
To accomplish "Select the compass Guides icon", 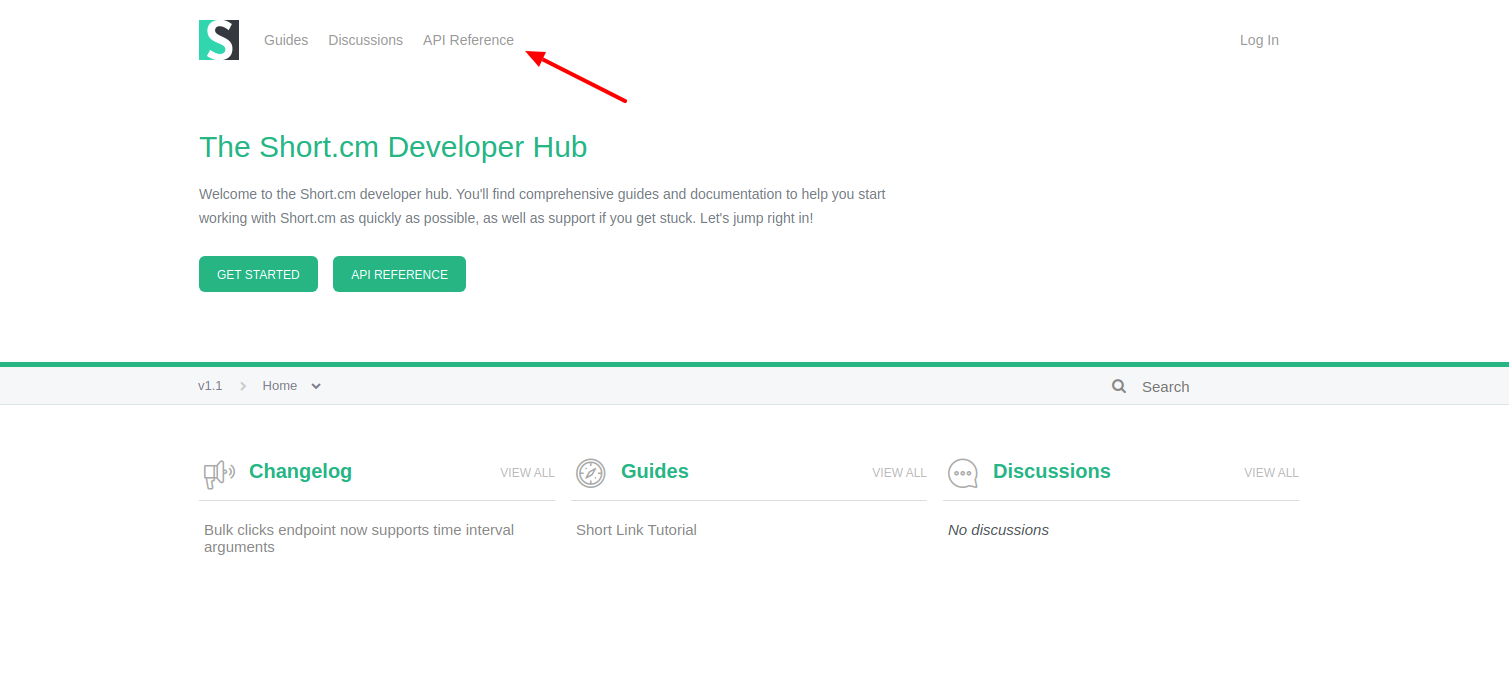I will coord(590,473).
